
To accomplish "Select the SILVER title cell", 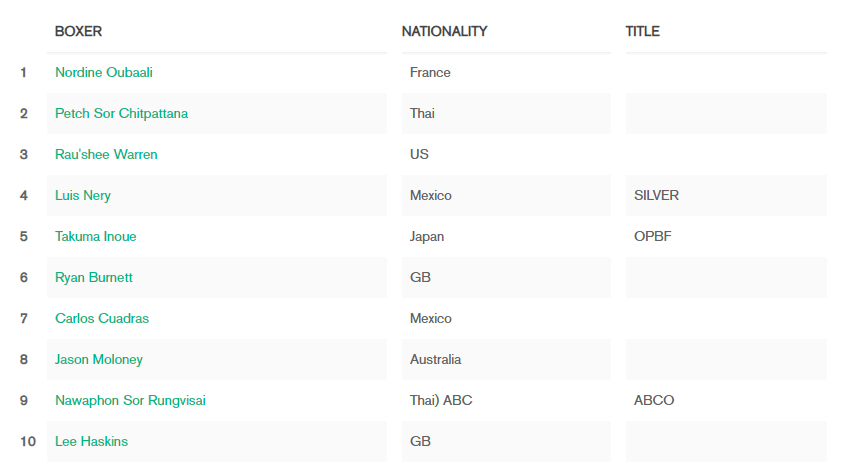I will [x=726, y=195].
